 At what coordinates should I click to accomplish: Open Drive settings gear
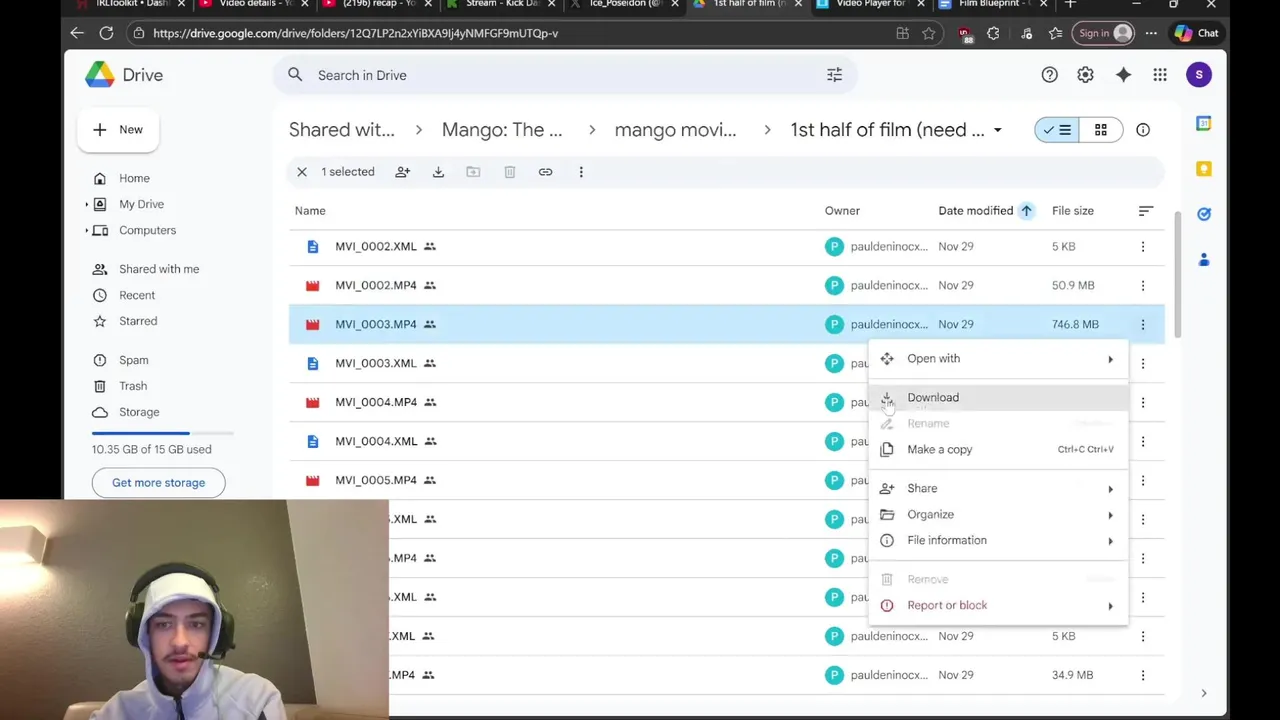coord(1085,75)
